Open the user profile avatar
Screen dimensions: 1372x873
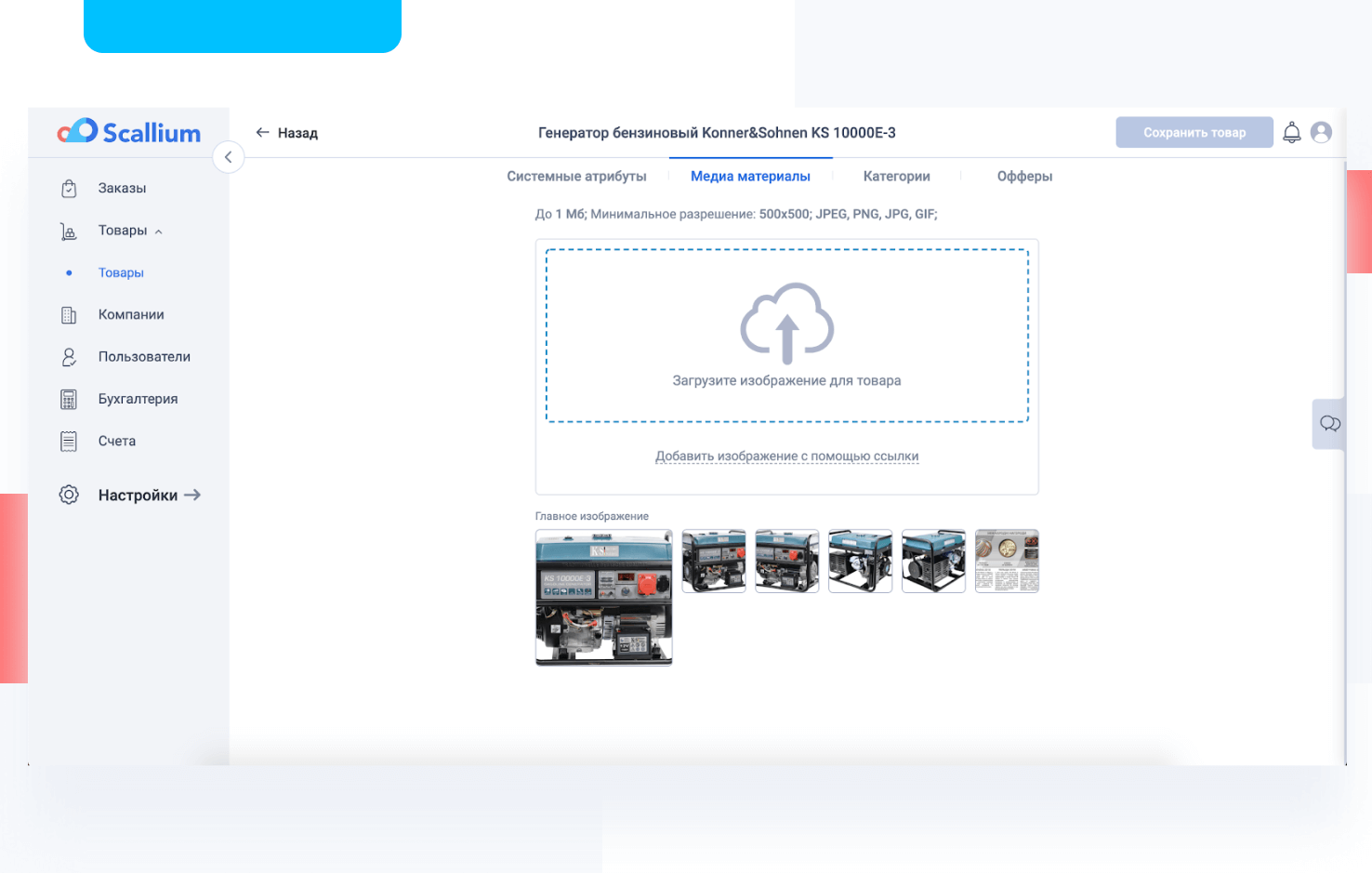tap(1321, 133)
